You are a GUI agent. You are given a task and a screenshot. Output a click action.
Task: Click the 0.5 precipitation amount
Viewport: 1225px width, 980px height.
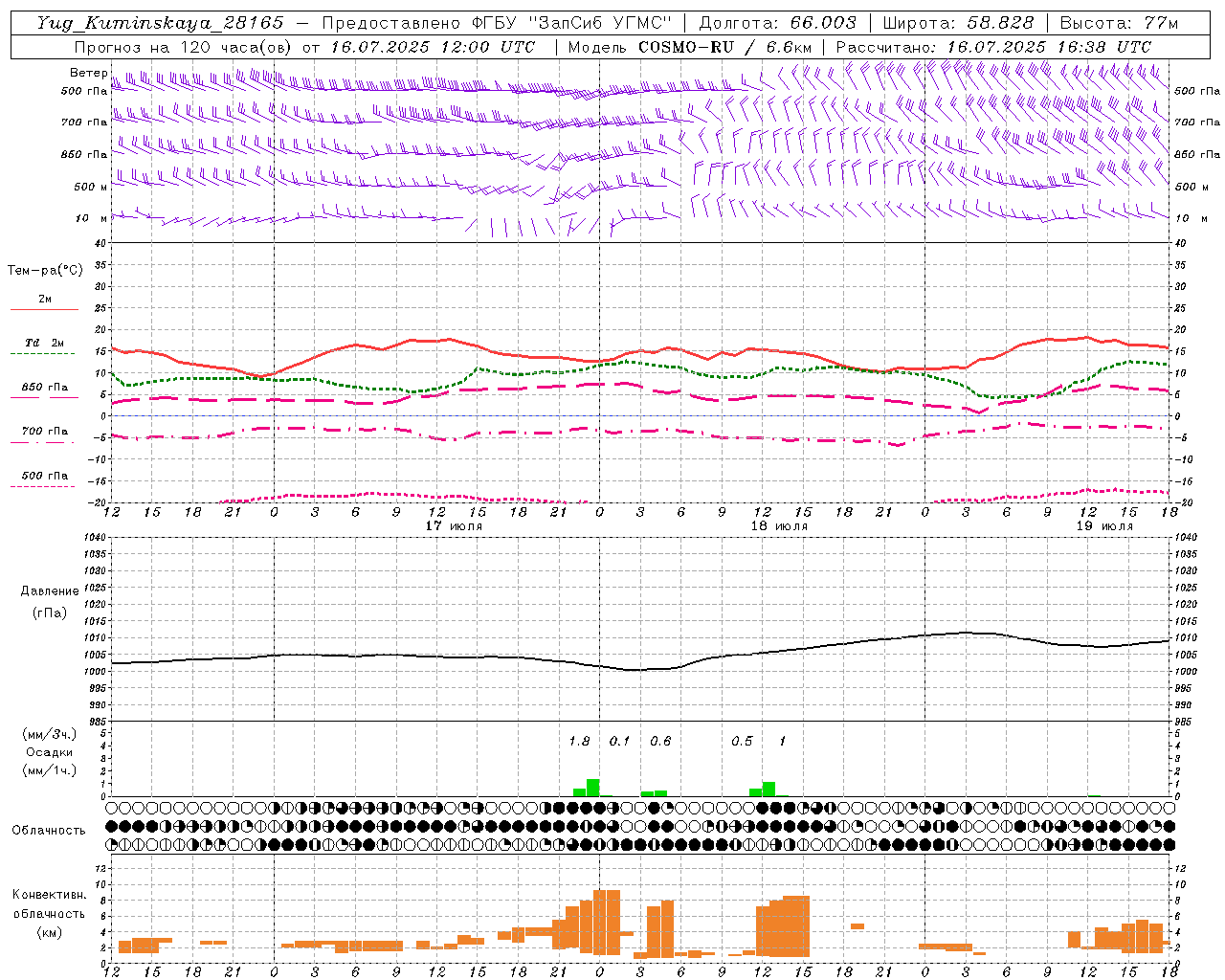[x=742, y=741]
